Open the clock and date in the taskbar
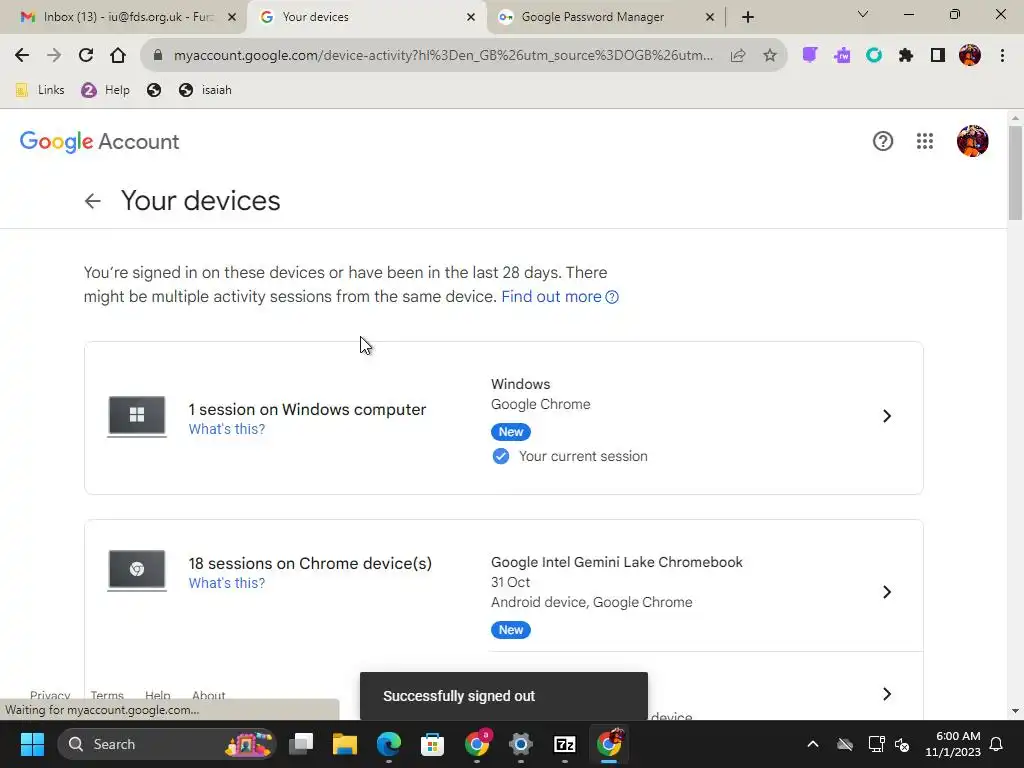The image size is (1024, 768). [953, 744]
